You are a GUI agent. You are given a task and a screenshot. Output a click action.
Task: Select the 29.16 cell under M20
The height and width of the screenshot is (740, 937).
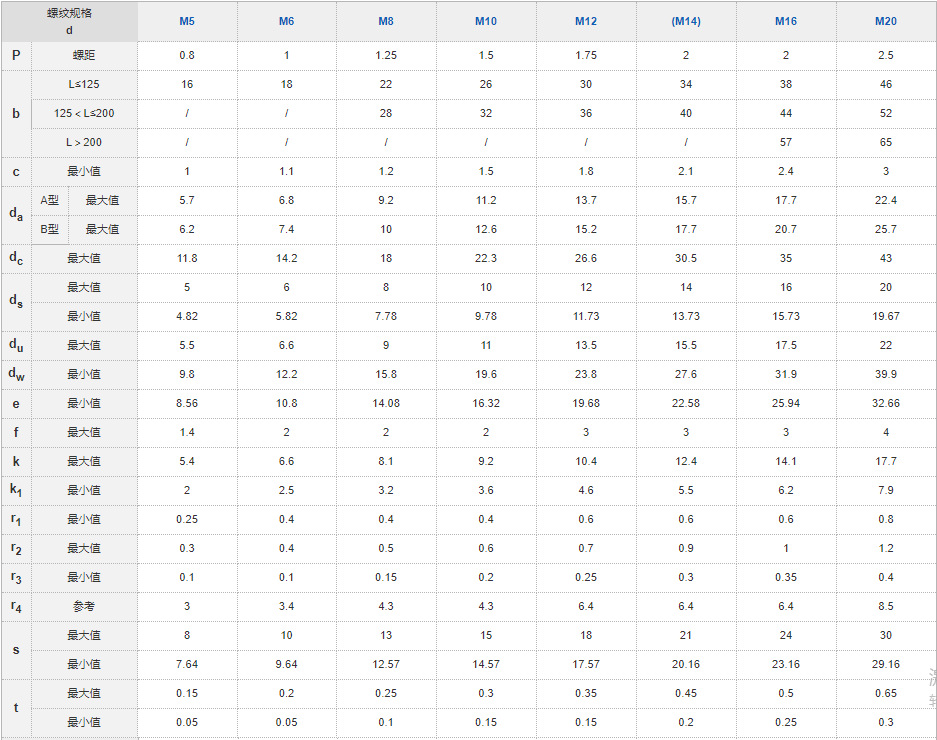[886, 664]
